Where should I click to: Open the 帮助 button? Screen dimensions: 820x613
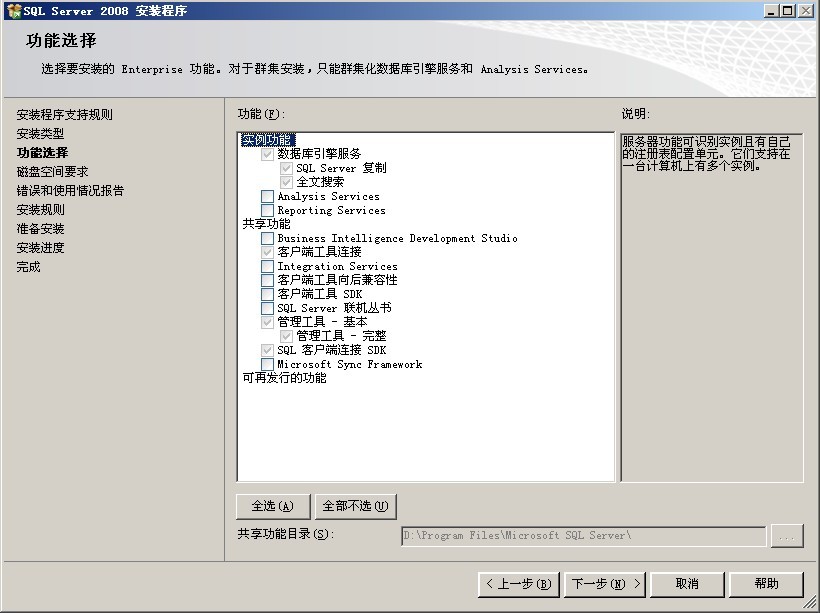(766, 584)
